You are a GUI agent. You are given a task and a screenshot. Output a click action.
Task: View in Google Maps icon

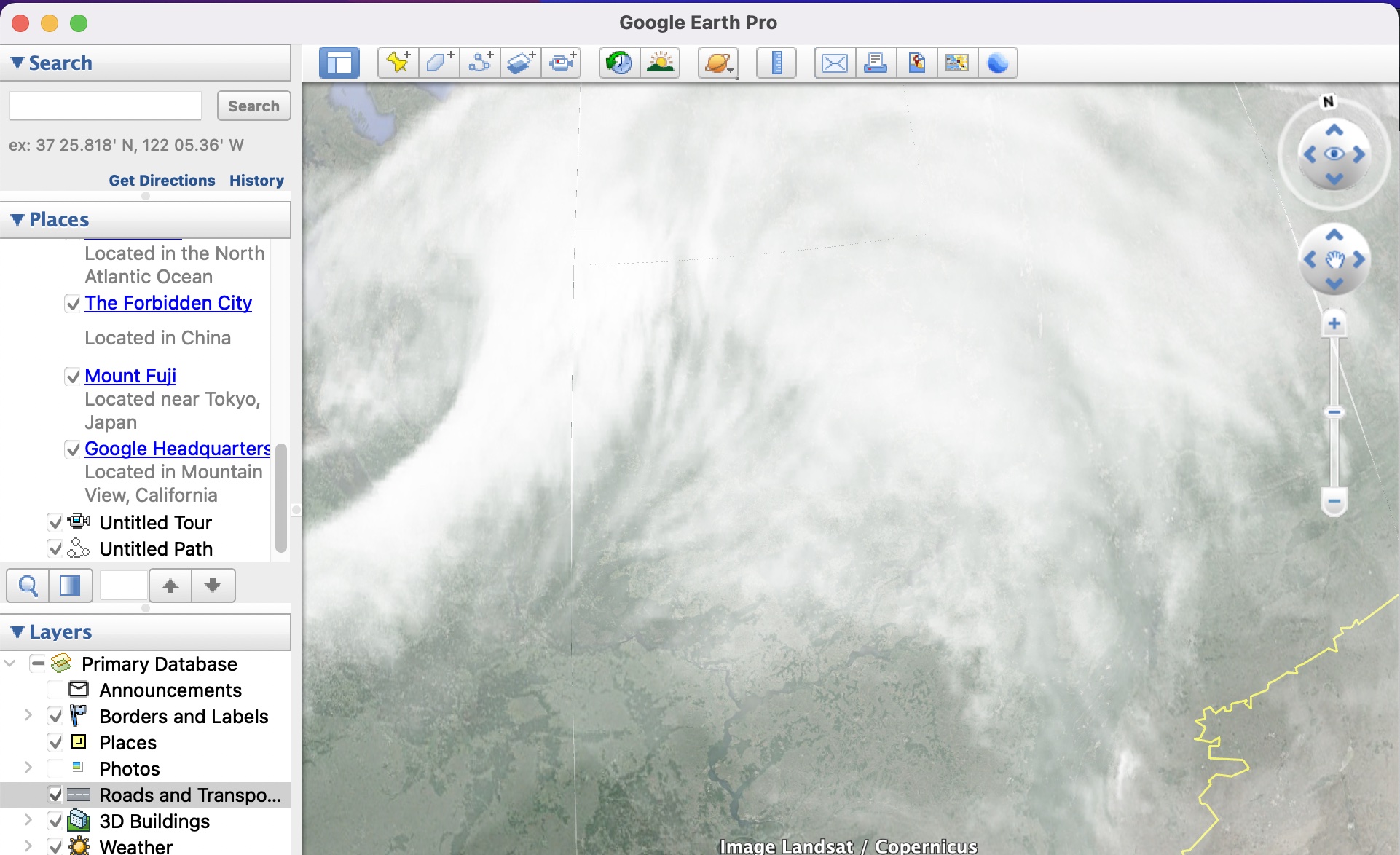pos(957,63)
